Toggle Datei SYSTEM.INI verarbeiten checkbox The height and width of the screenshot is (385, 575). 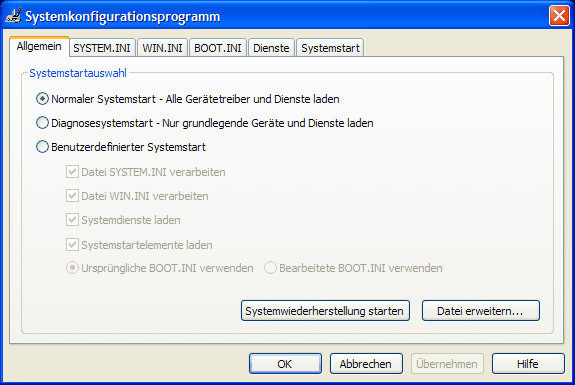(72, 172)
